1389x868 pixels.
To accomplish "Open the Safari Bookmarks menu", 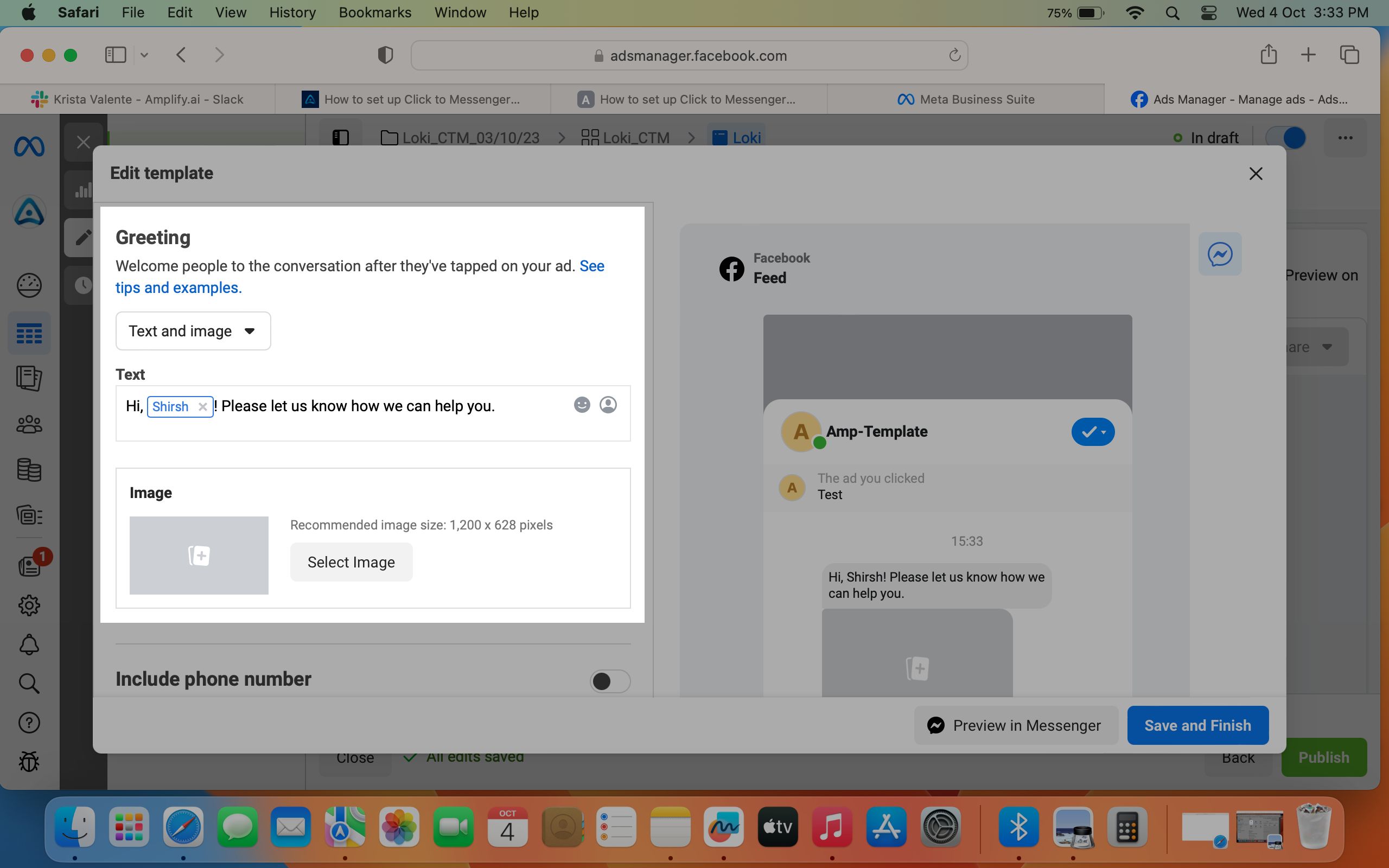I will pyautogui.click(x=375, y=12).
